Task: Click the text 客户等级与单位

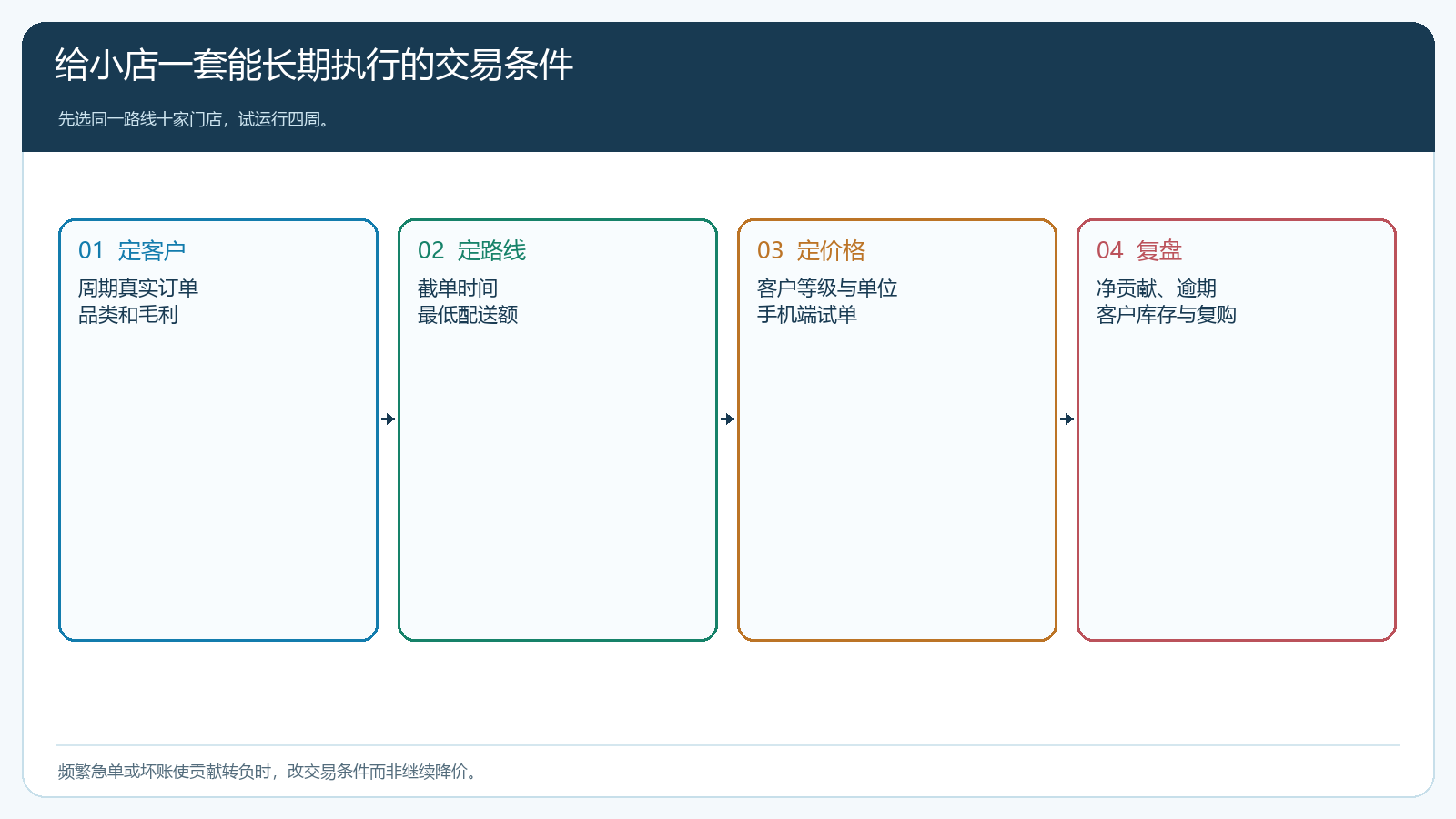Action: [x=827, y=288]
